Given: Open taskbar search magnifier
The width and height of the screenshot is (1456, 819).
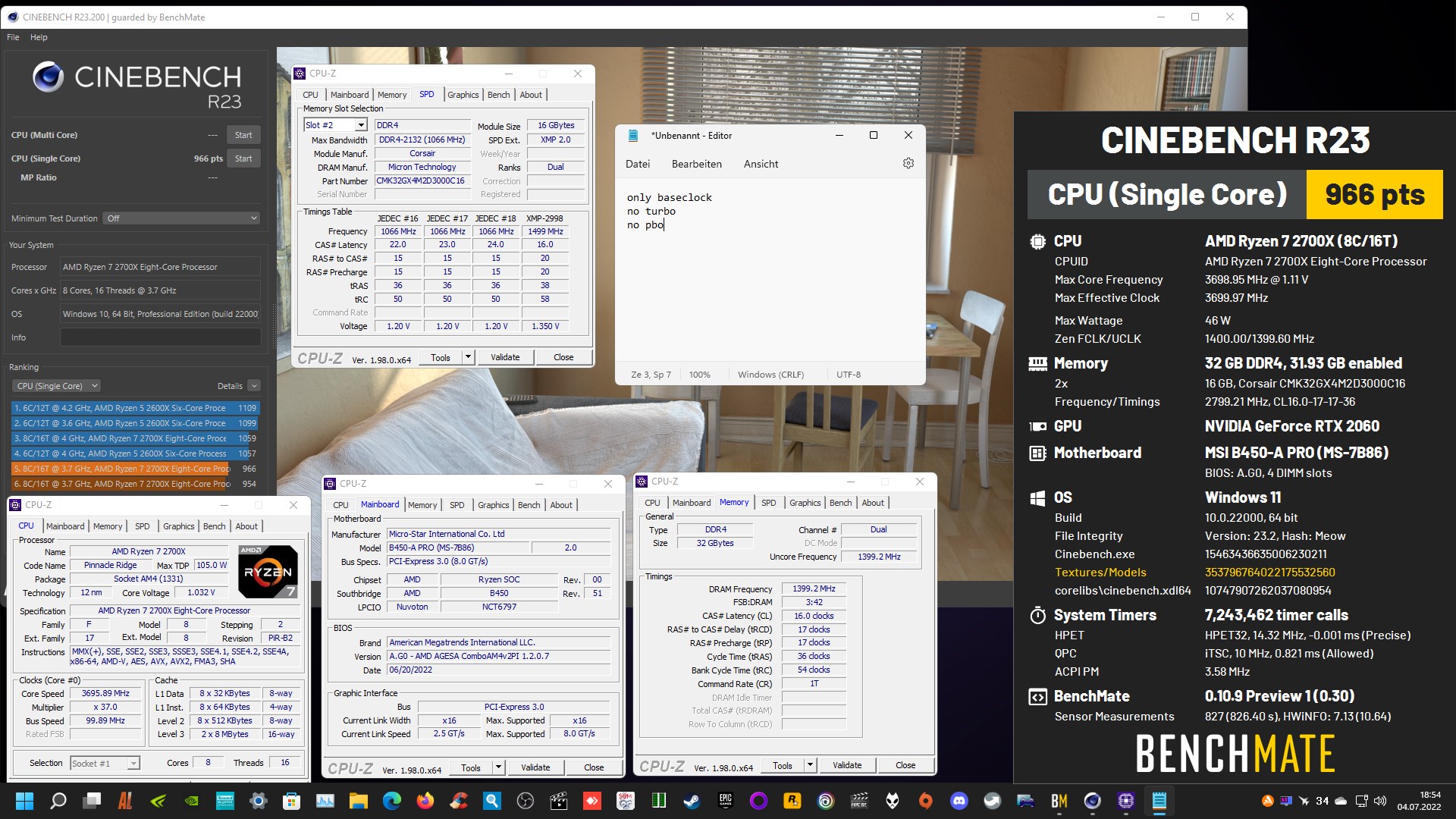Looking at the screenshot, I should [58, 801].
